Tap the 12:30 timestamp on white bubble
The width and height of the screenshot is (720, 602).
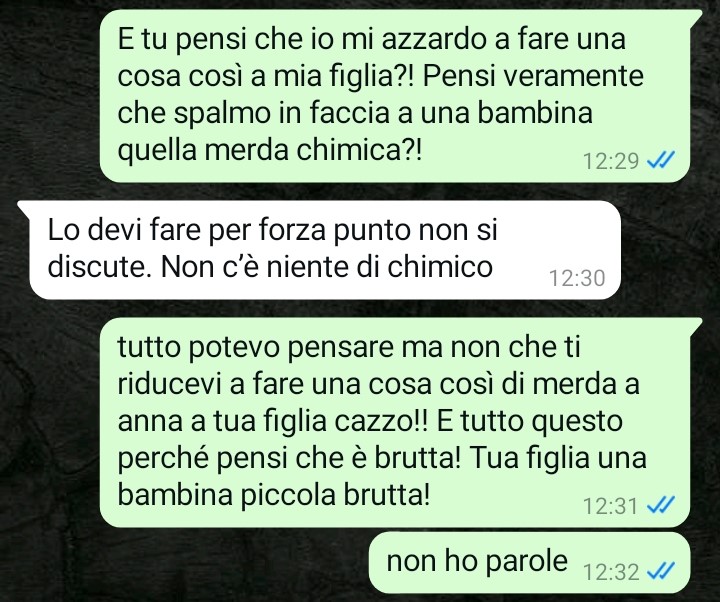point(577,278)
